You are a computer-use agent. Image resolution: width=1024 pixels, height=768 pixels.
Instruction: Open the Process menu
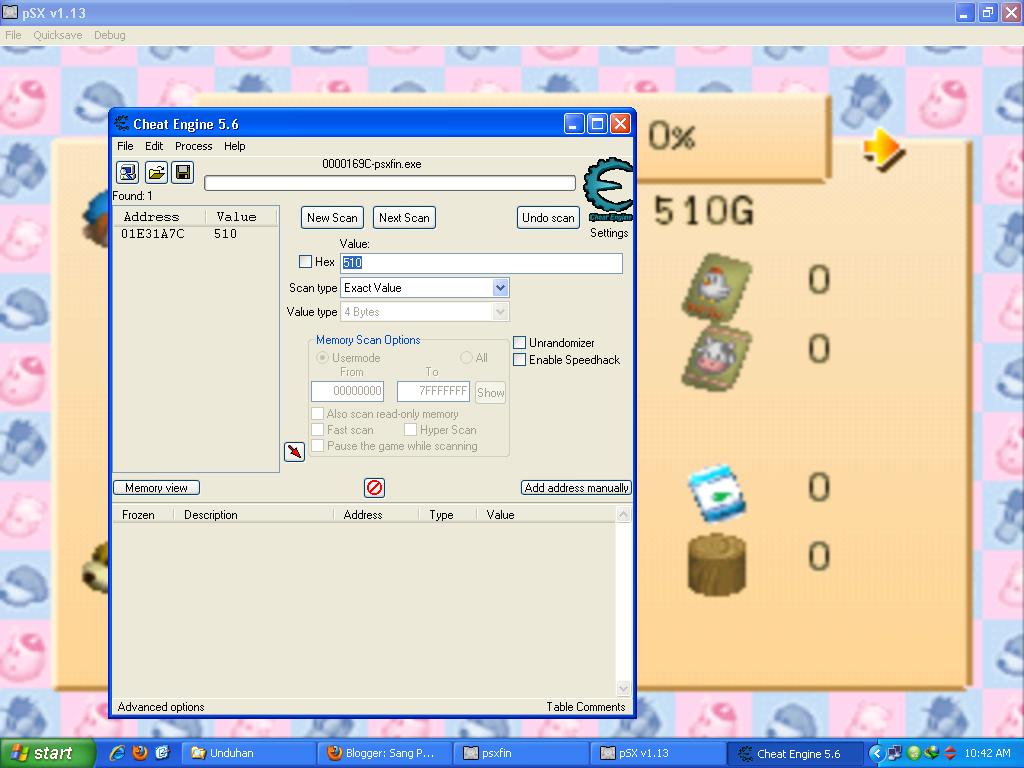(x=193, y=146)
